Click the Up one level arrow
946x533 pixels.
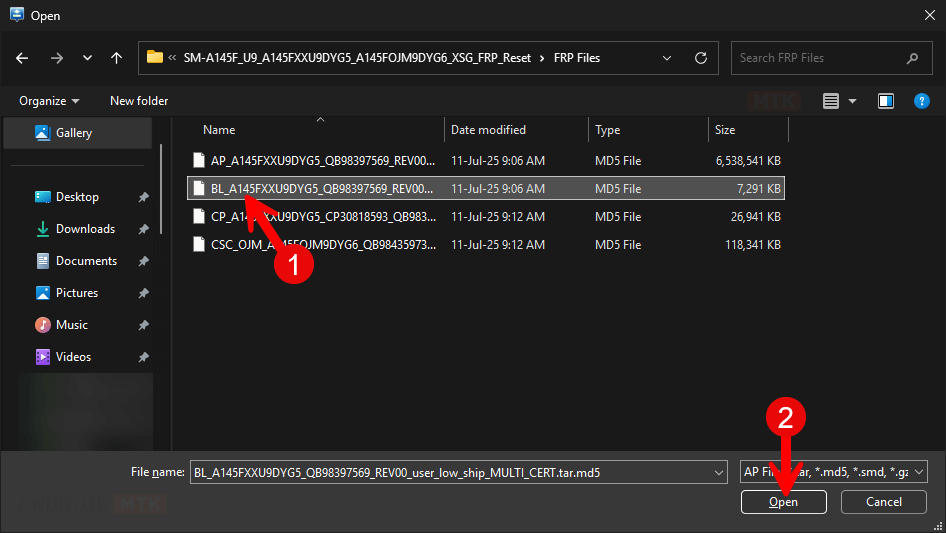click(116, 58)
